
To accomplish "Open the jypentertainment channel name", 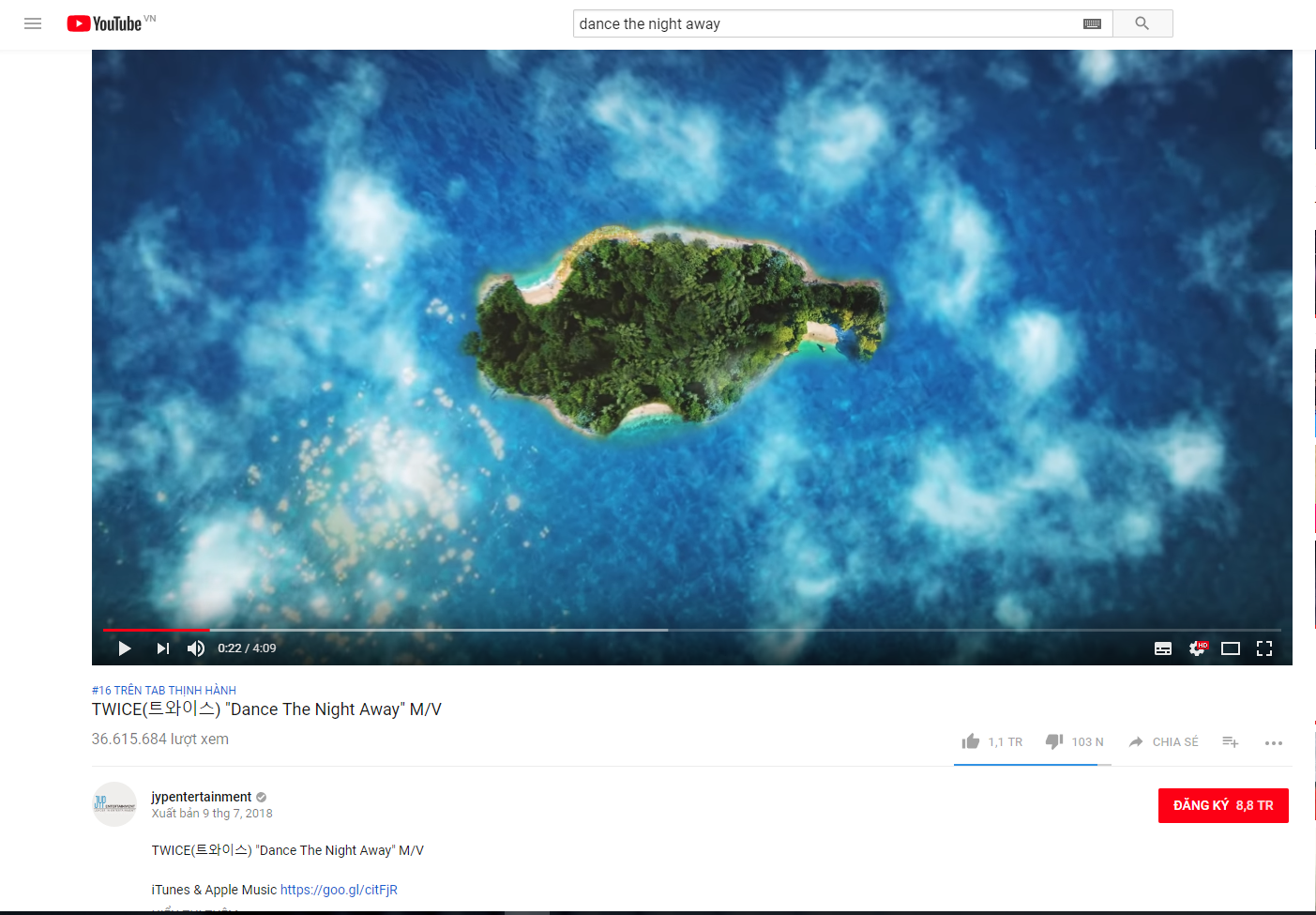I will (202, 797).
